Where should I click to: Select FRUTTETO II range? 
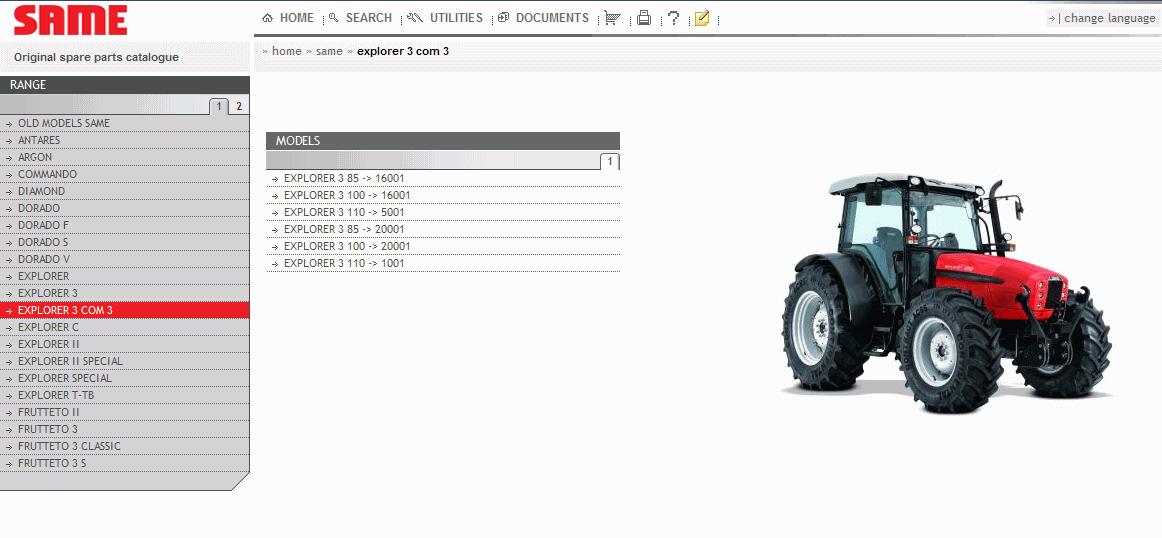[124, 413]
